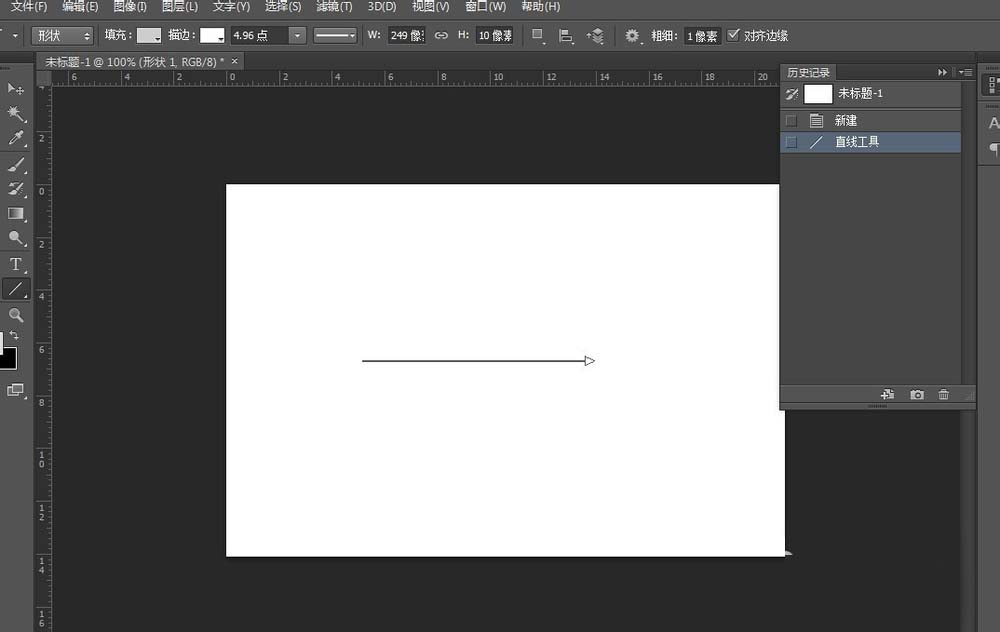Screen dimensions: 1000x632
Task: Open the 形状 tool mode dropdown
Action: point(61,35)
